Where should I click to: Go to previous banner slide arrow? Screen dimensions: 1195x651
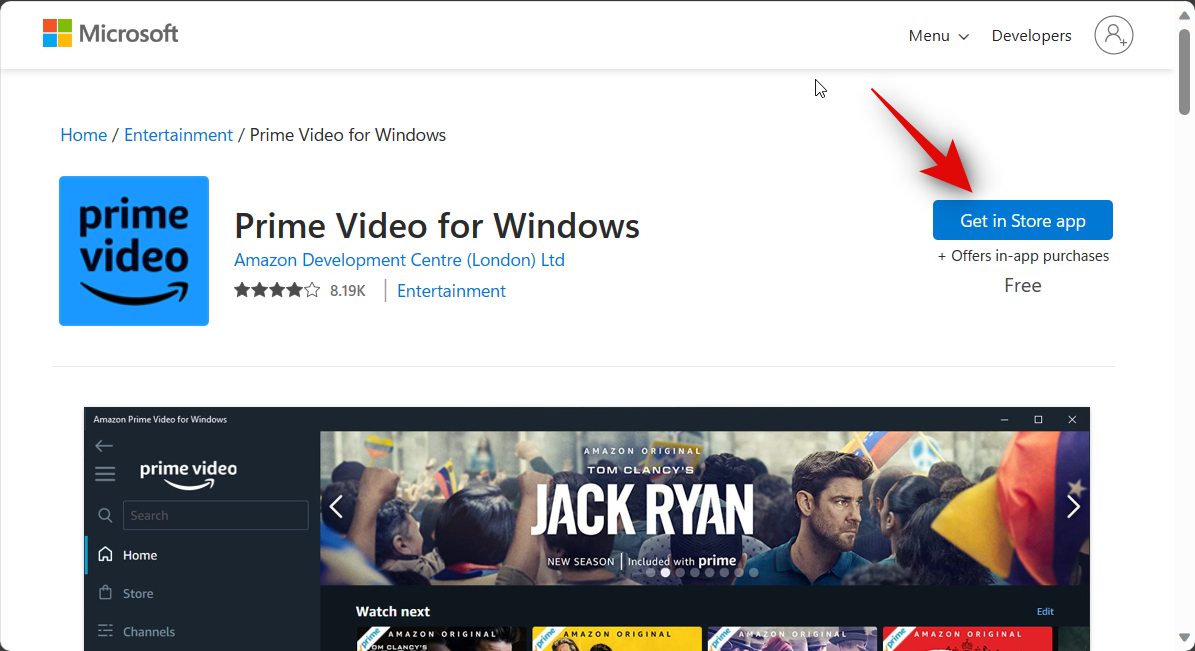[x=336, y=507]
